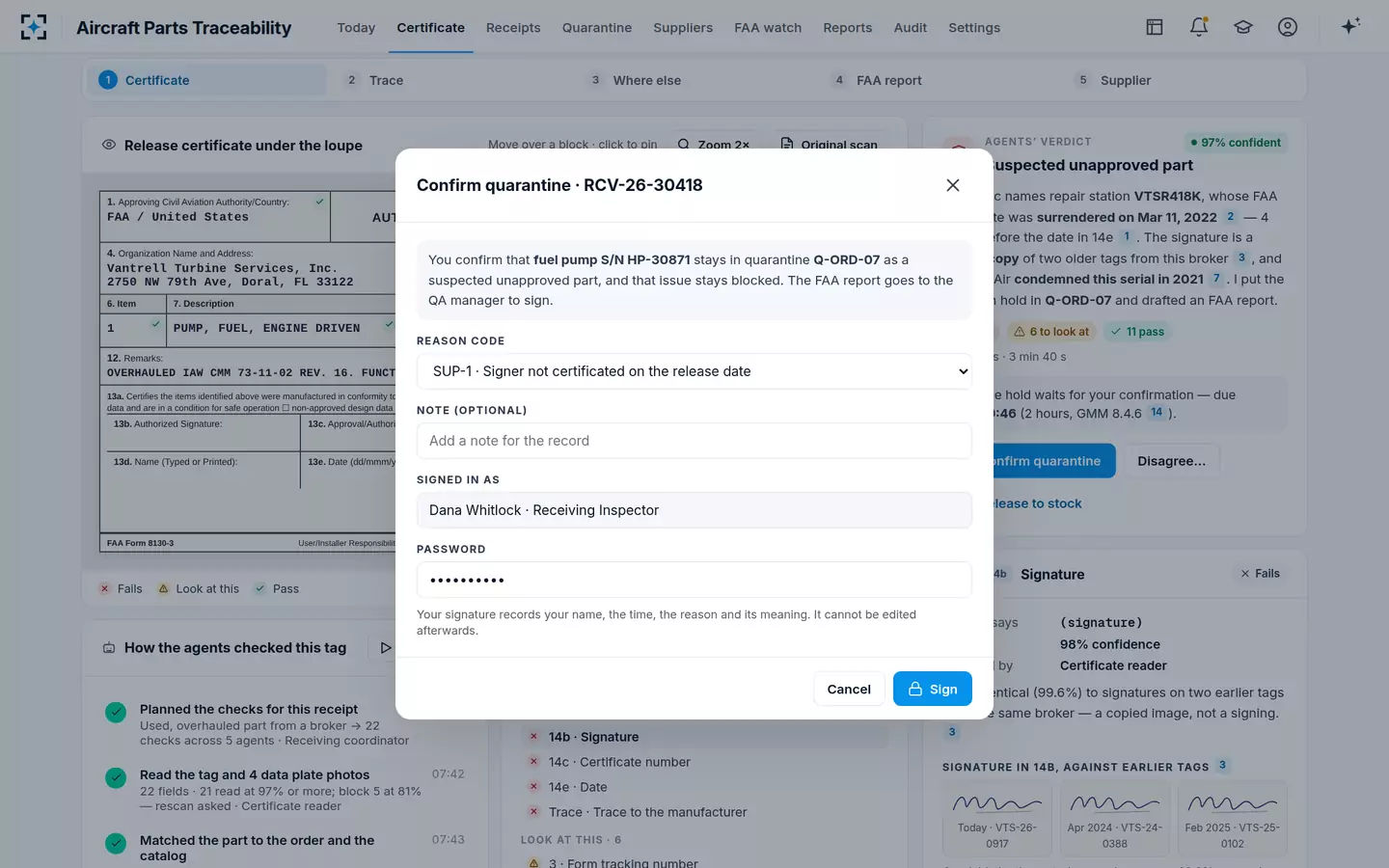Sign the quarantine confirmation
This screenshot has height=868, width=1389.
click(933, 689)
